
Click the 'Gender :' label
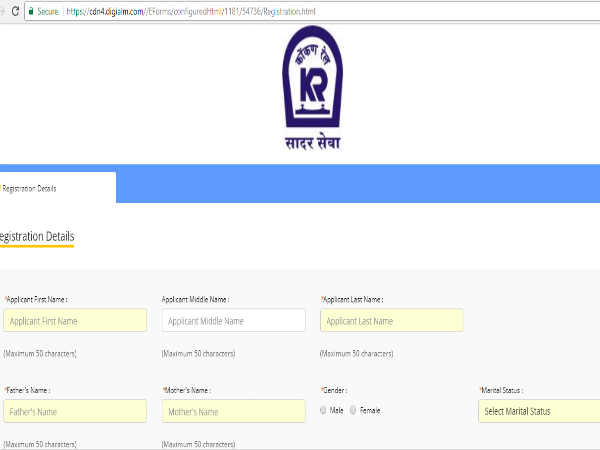click(334, 390)
